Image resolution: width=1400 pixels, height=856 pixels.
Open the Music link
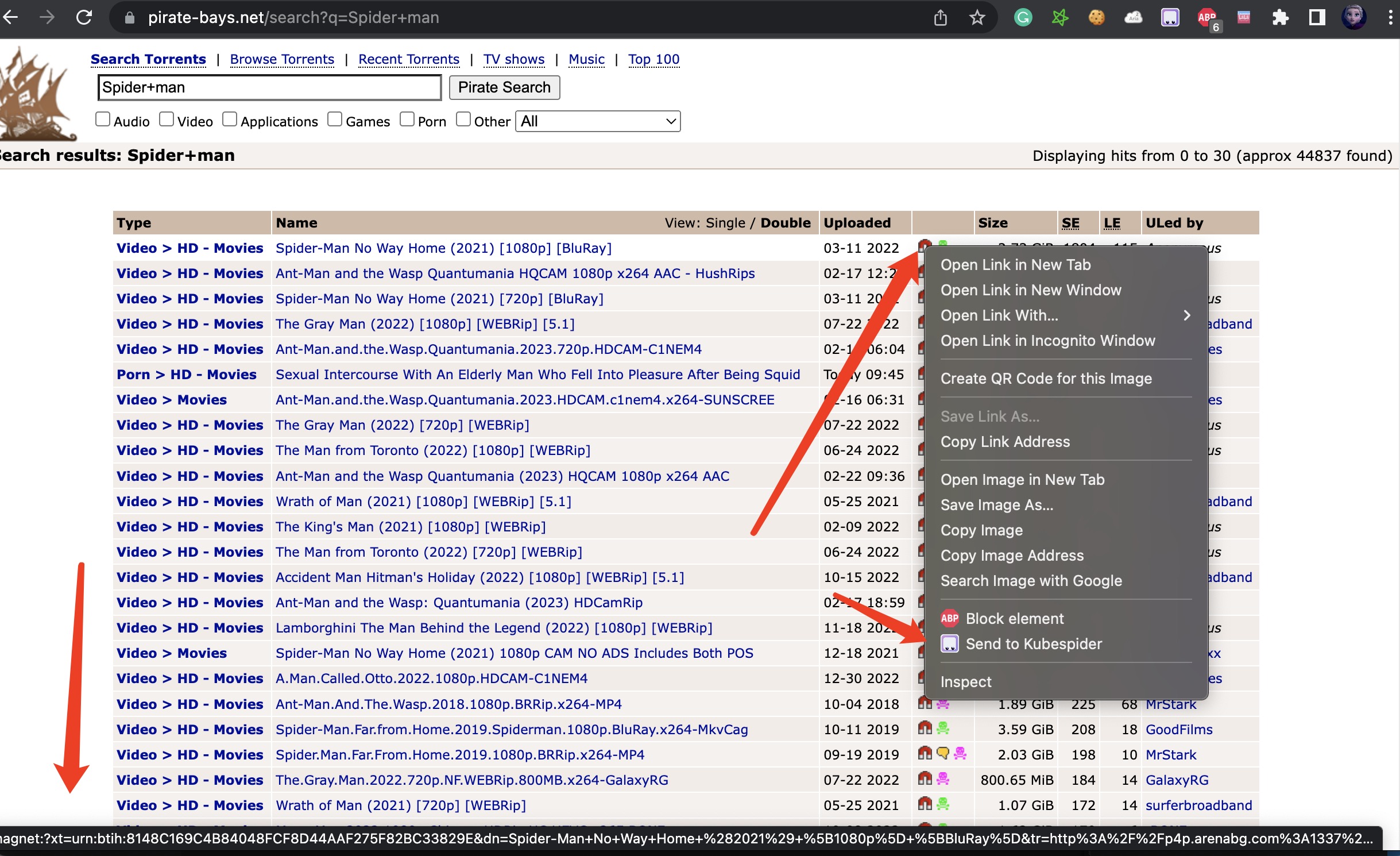[x=586, y=59]
